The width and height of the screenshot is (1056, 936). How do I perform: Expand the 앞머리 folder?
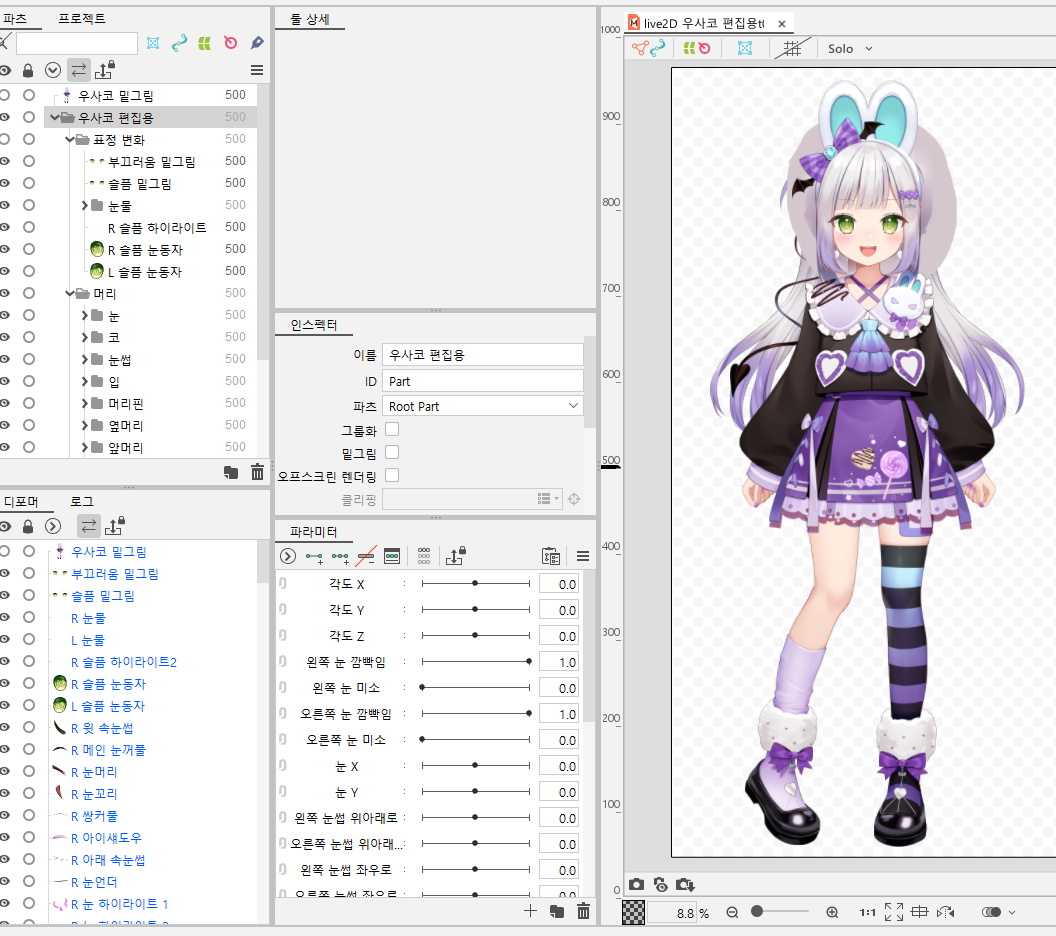[x=85, y=448]
